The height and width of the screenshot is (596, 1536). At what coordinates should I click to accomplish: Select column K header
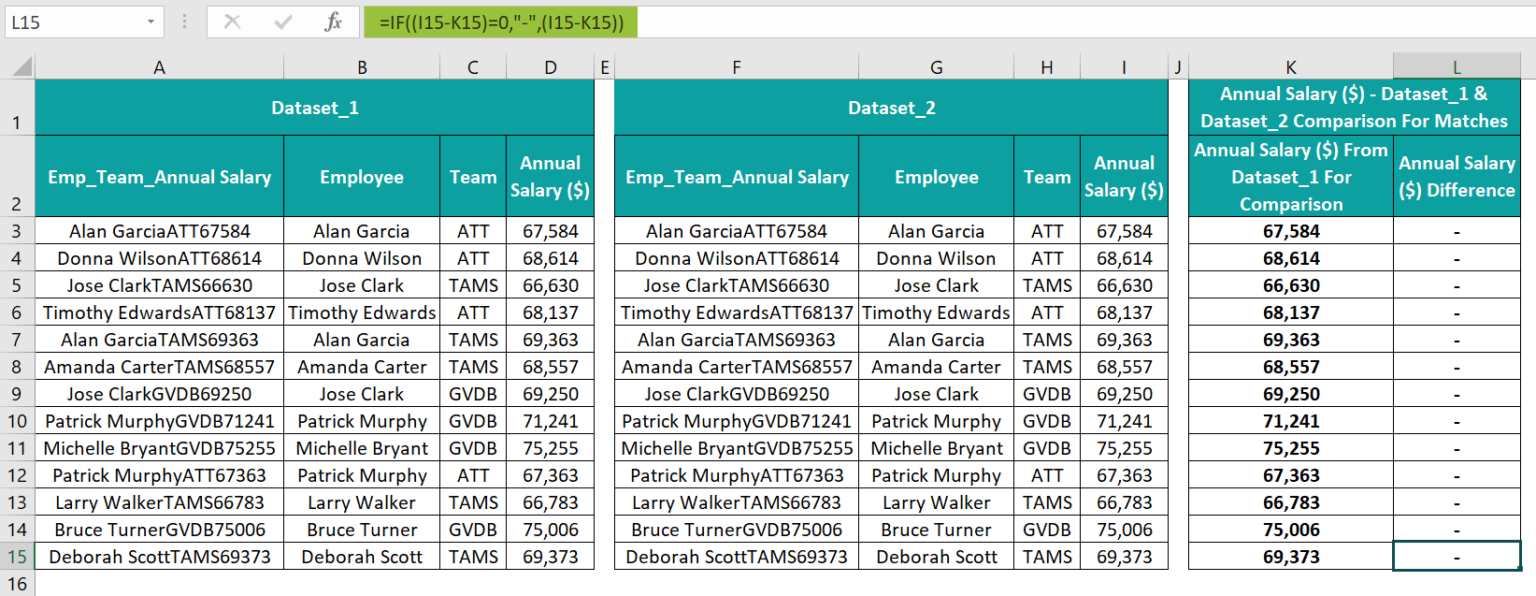1291,67
